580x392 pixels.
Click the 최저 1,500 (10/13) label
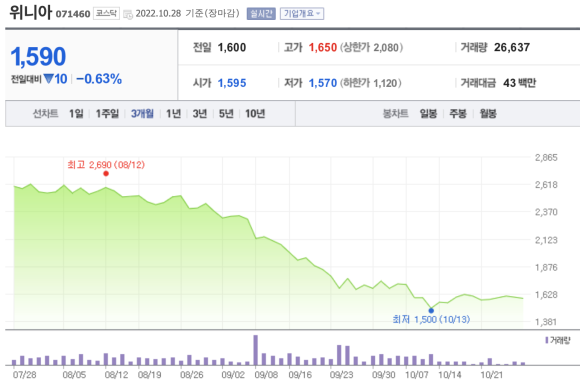(x=431, y=319)
